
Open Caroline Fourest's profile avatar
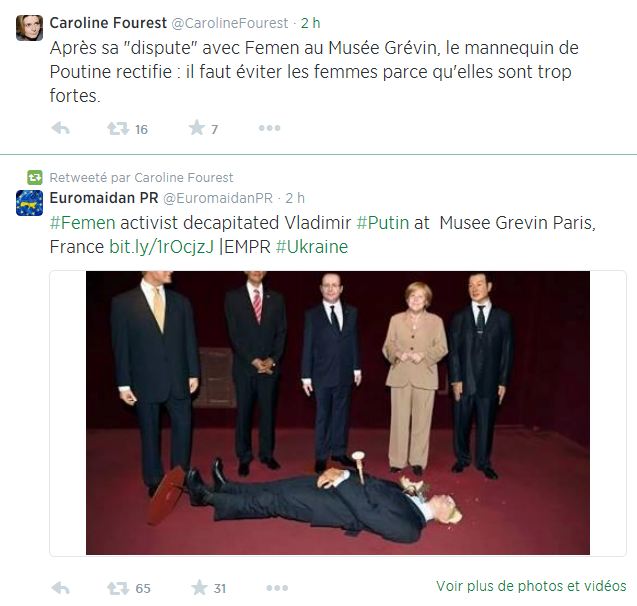(x=29, y=28)
